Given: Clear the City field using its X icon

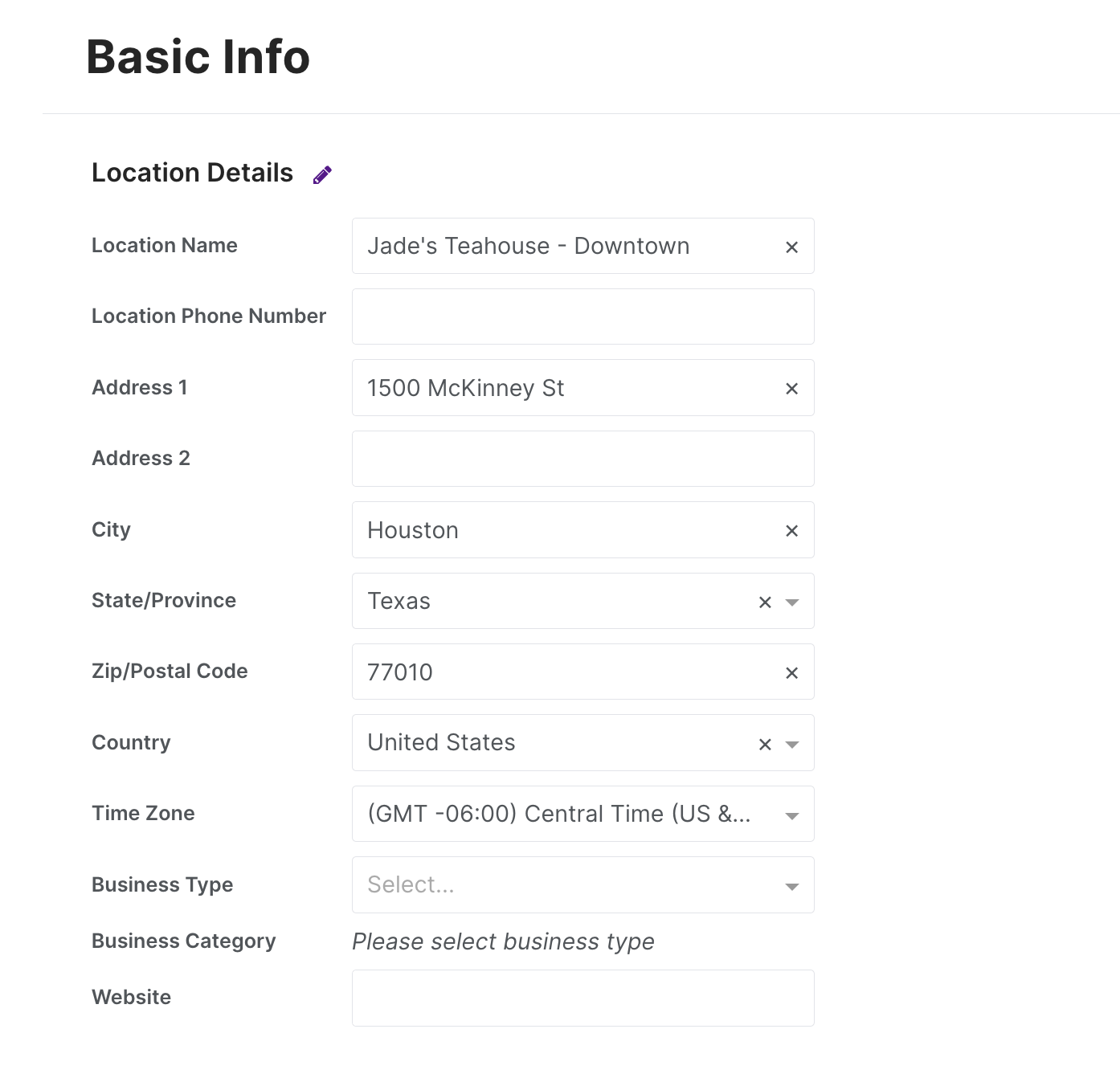Looking at the screenshot, I should [x=792, y=530].
